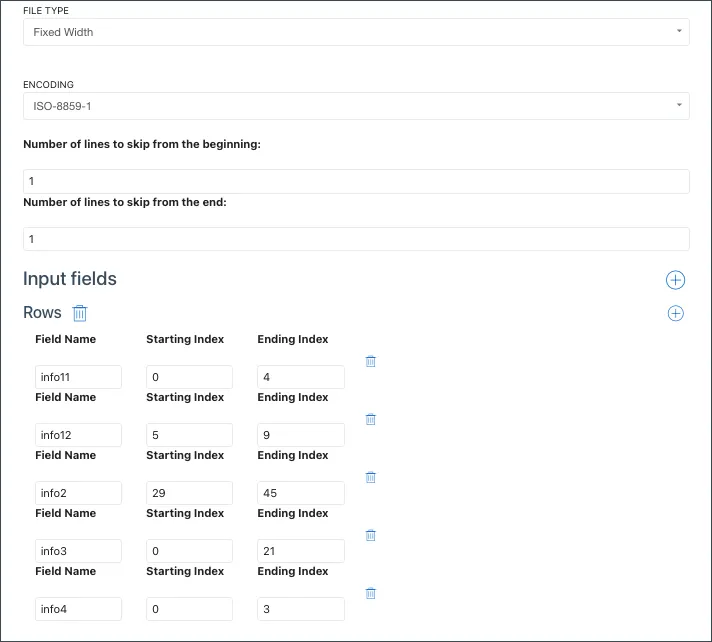Add a new row with Rows plus icon

pyautogui.click(x=675, y=313)
